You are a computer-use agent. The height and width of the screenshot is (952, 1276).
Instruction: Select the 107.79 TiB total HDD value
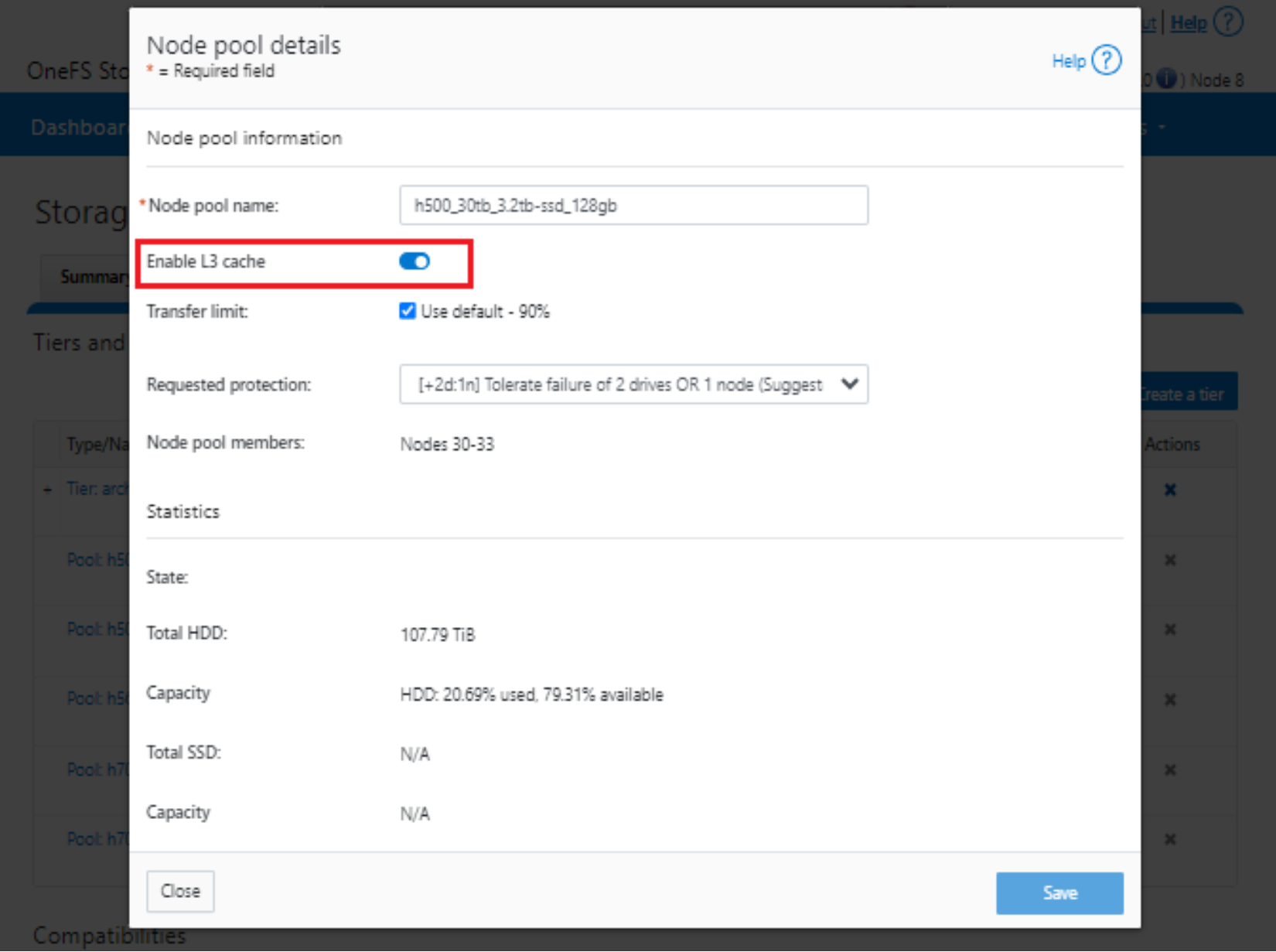click(438, 635)
